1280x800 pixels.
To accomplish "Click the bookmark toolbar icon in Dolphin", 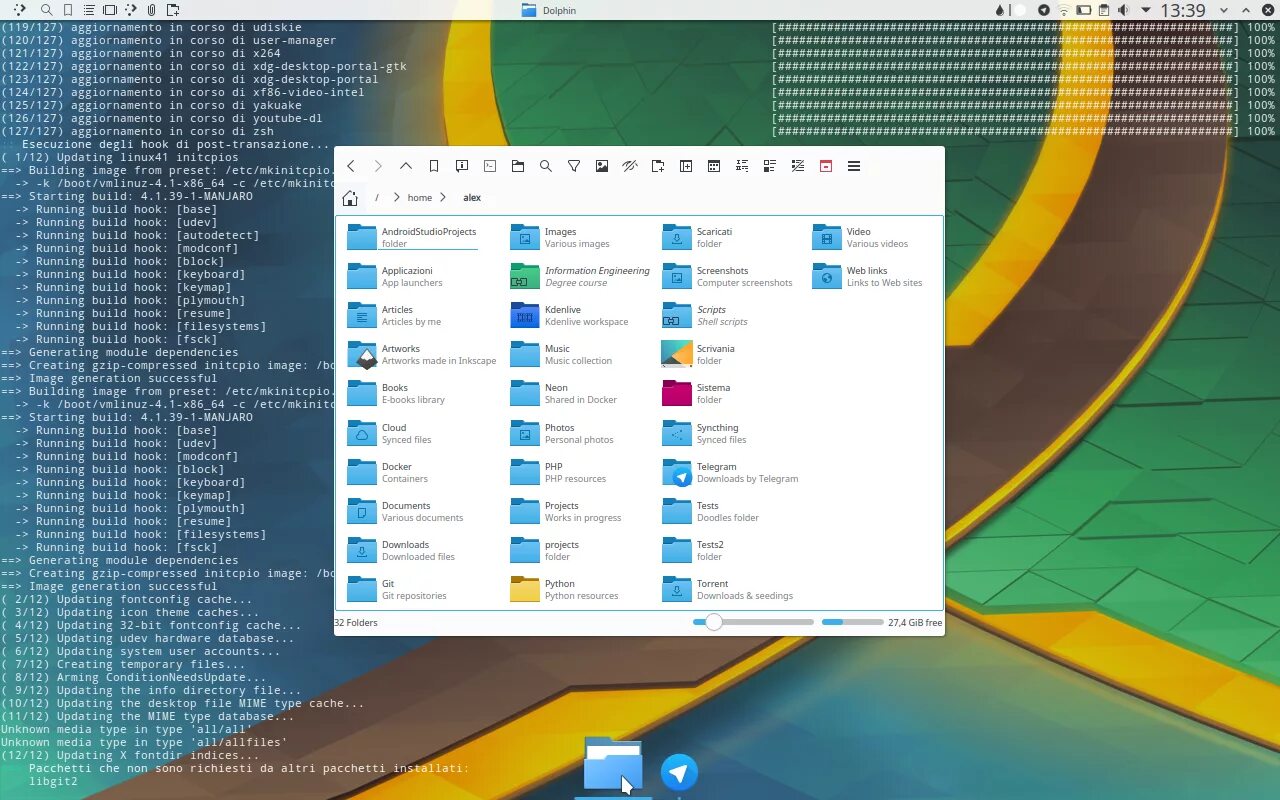I will point(434,166).
